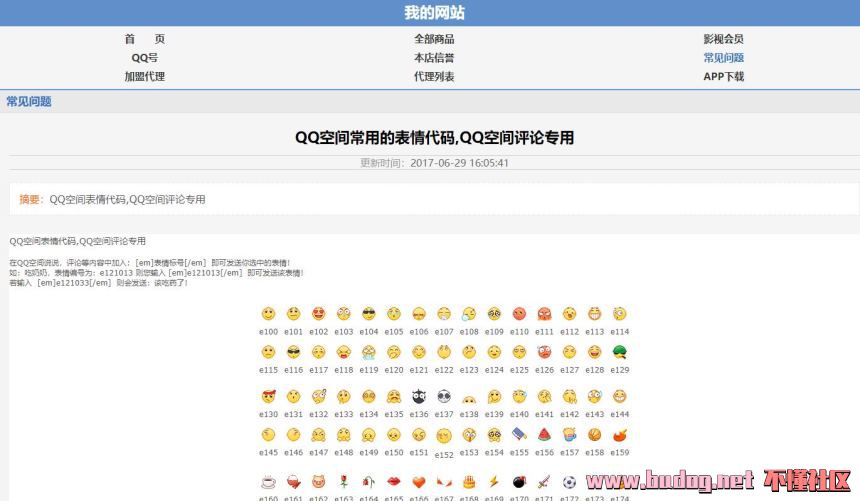Click the dark sunglasses emoji above e116
This screenshot has height=501, width=860.
[x=293, y=352]
